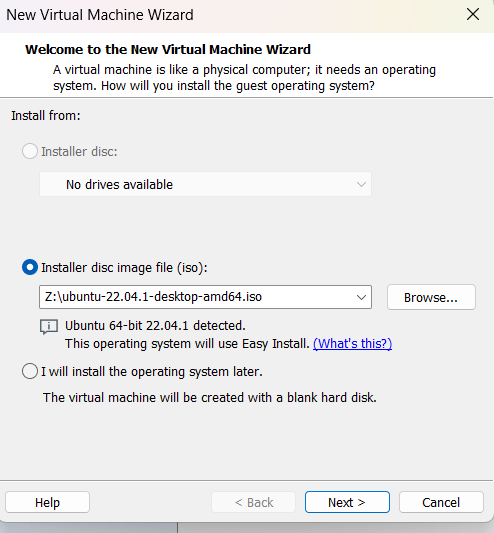
Task: Click the Browse... button
Action: click(x=431, y=297)
